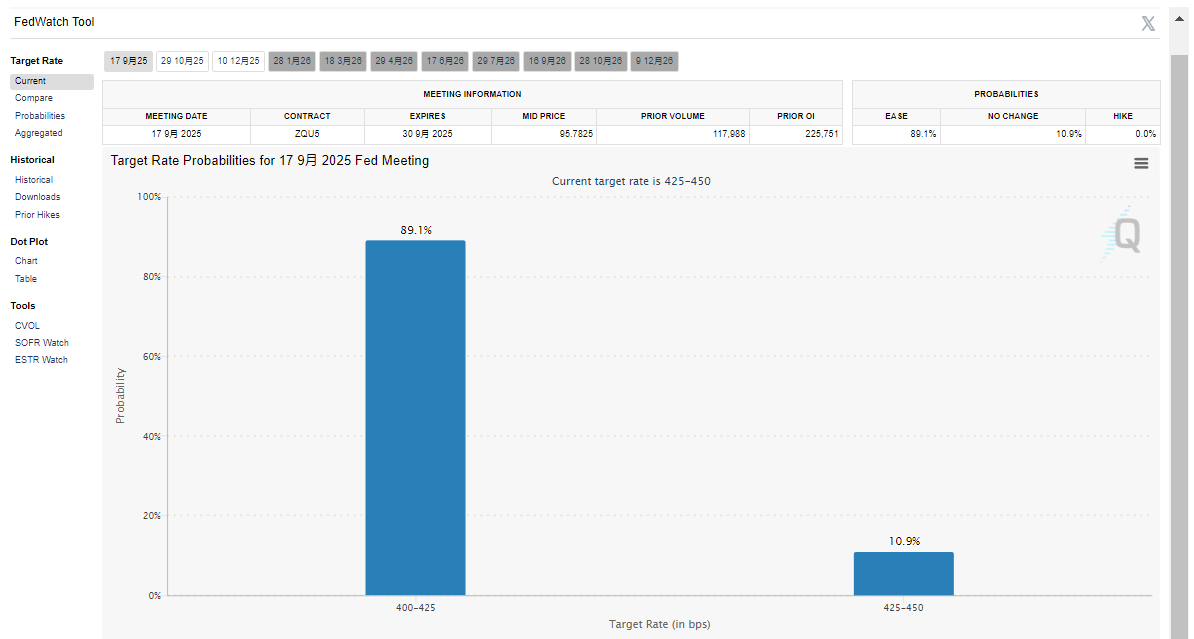Image resolution: width=1194 pixels, height=639 pixels.
Task: Open the Dot Plot Chart
Action: pyautogui.click(x=26, y=261)
